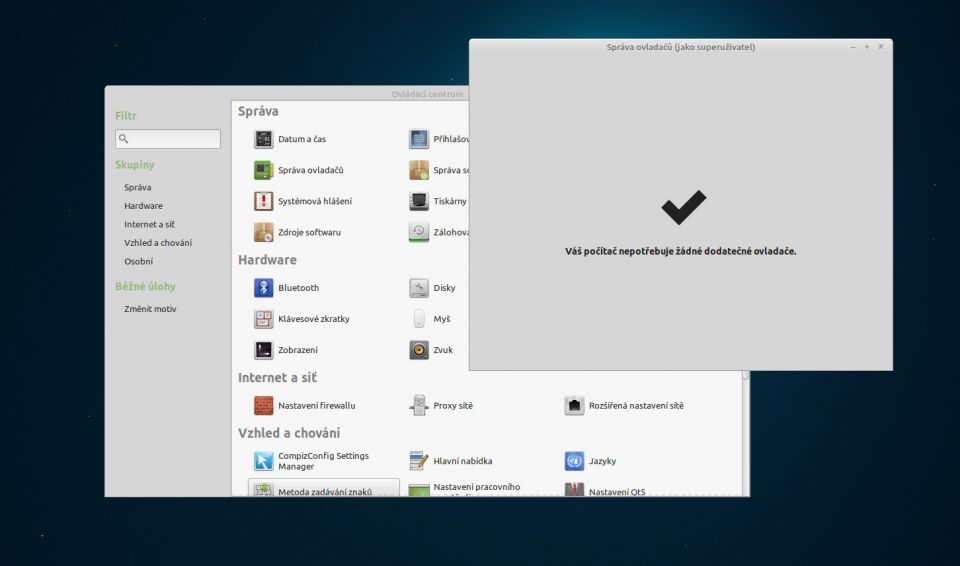Screen dimensions: 960x566
Task: Click the Správa ovladačů window title bar
Action: click(x=681, y=47)
